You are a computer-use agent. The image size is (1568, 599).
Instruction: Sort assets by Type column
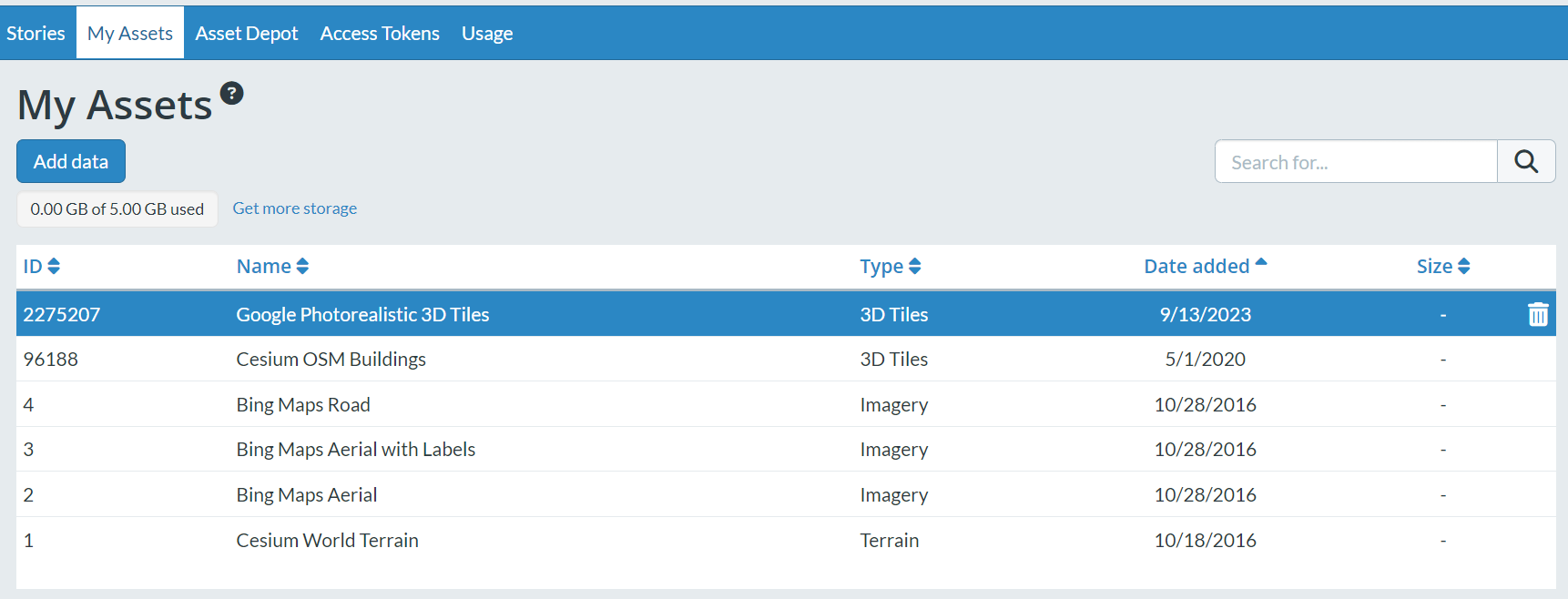pyautogui.click(x=890, y=266)
